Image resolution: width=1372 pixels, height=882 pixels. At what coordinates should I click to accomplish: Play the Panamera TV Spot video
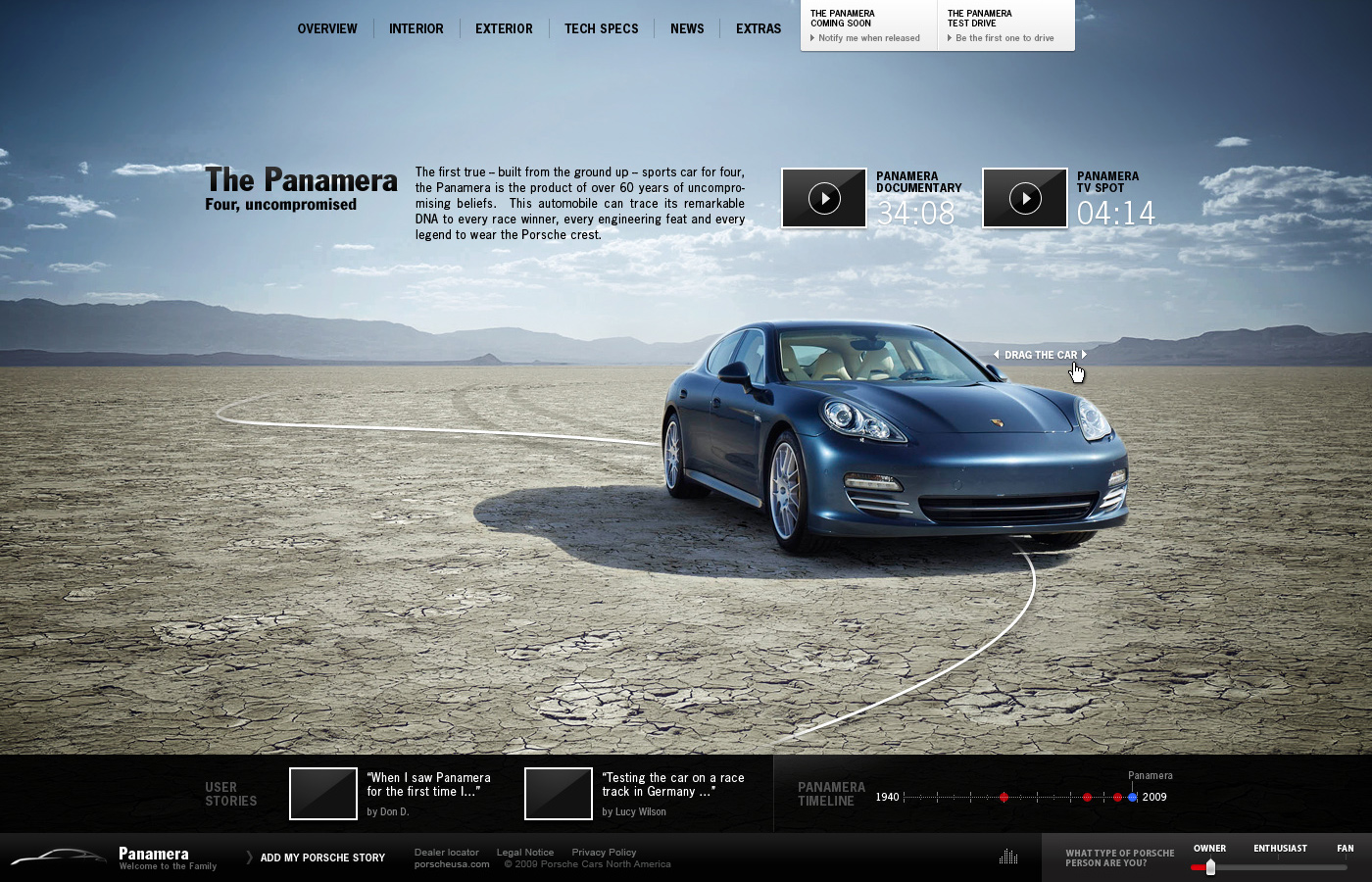click(x=1025, y=198)
